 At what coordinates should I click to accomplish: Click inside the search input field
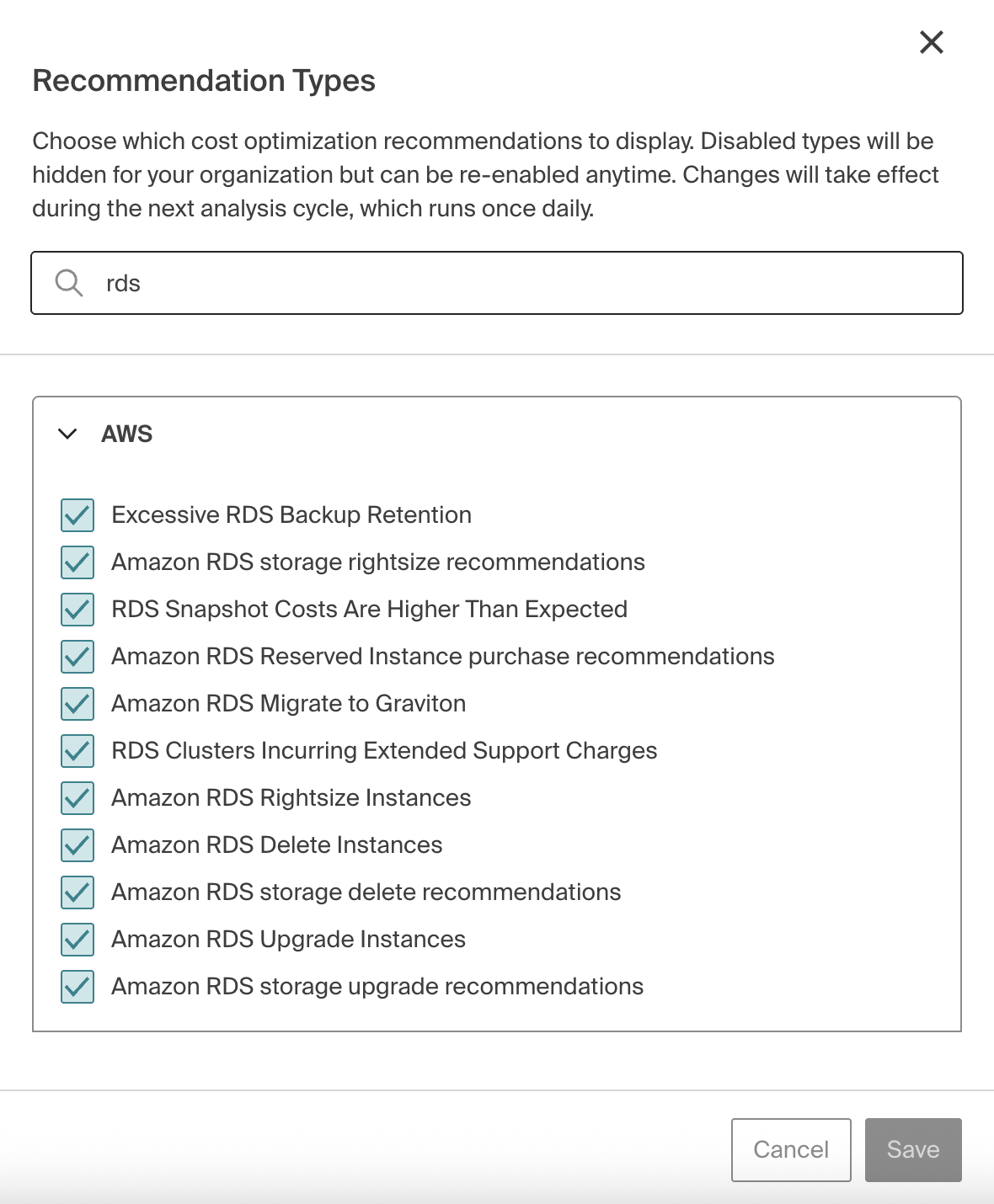(x=421, y=283)
